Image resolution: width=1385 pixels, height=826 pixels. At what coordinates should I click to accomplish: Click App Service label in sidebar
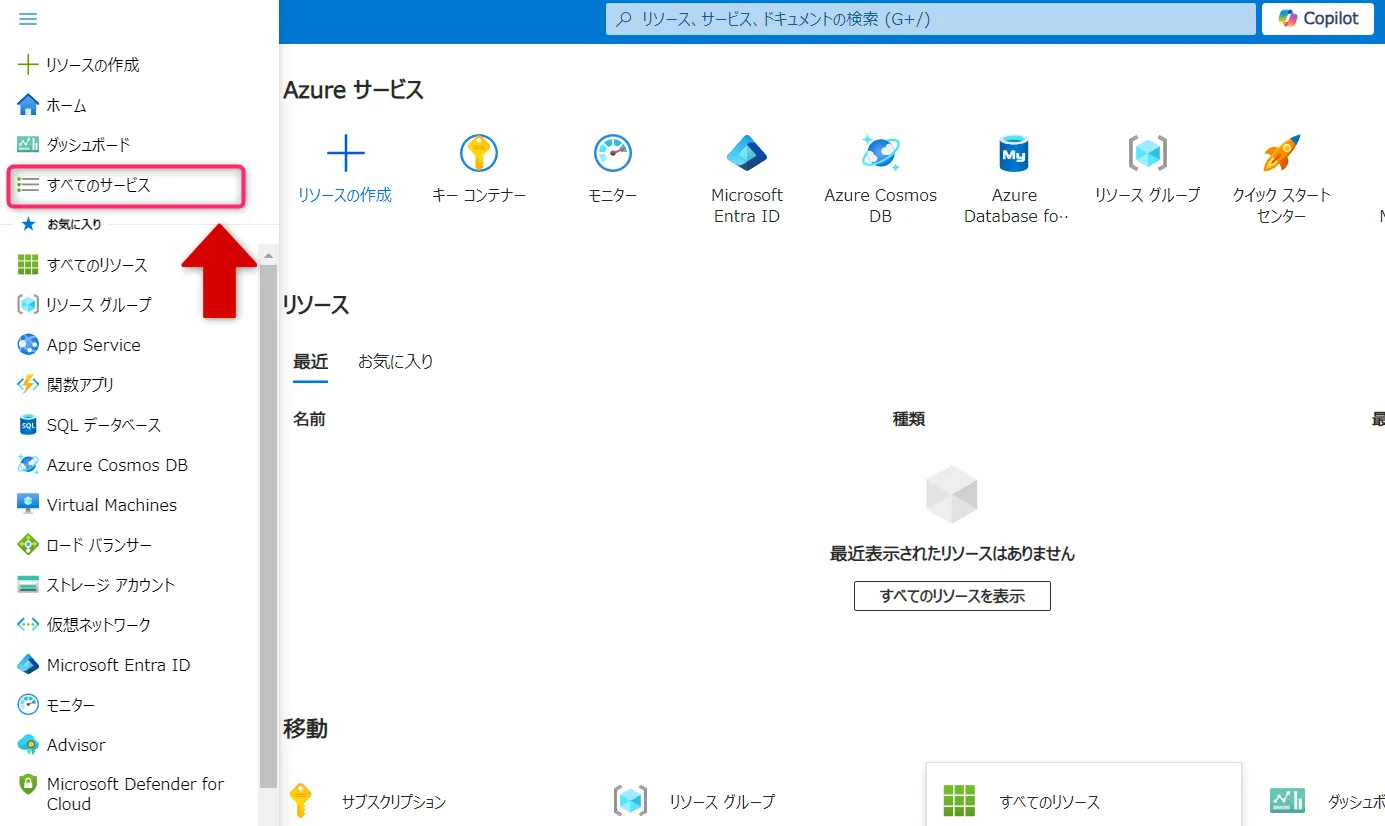[x=94, y=345]
